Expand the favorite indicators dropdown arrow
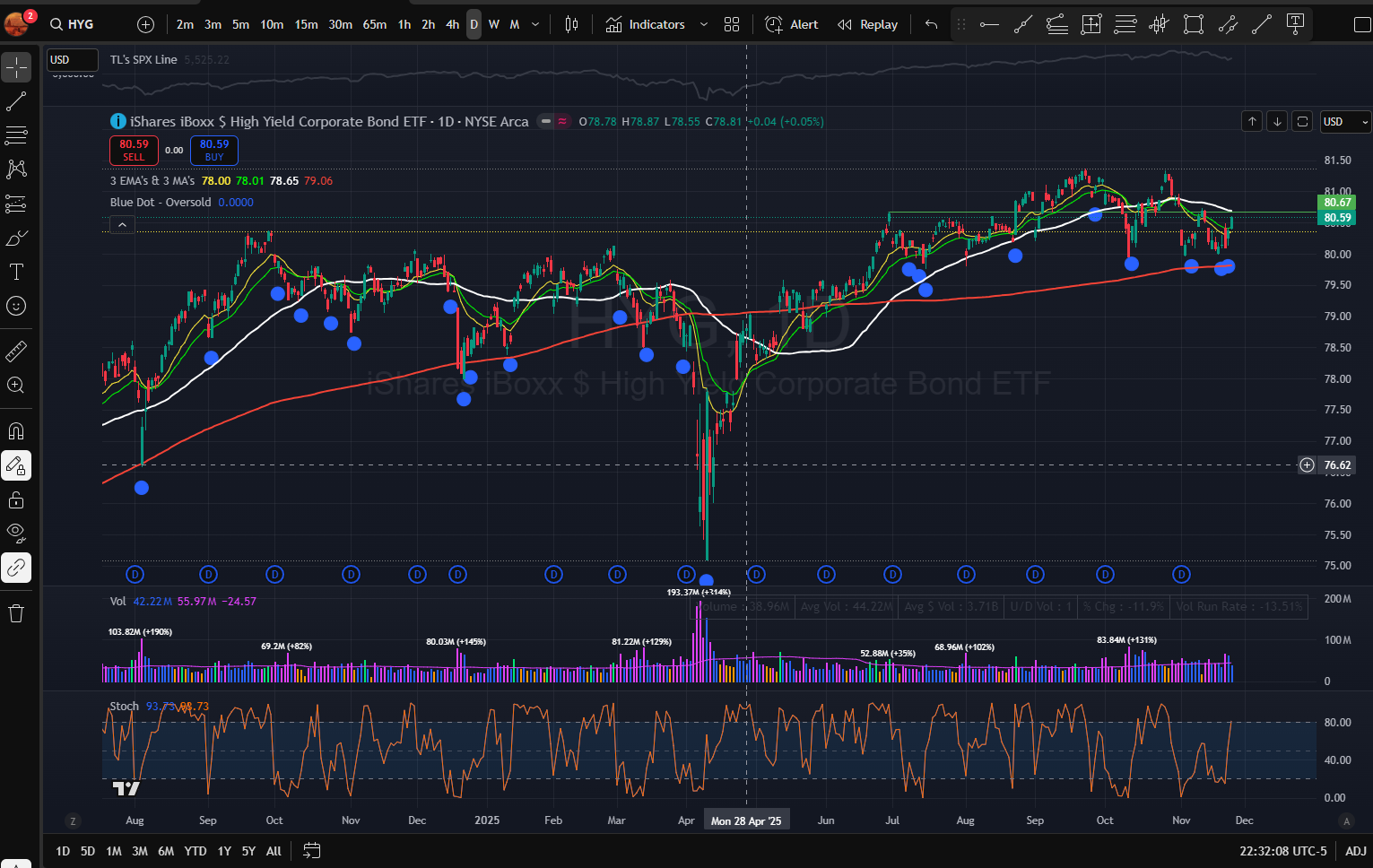Viewport: 1373px width, 868px height. tap(703, 24)
